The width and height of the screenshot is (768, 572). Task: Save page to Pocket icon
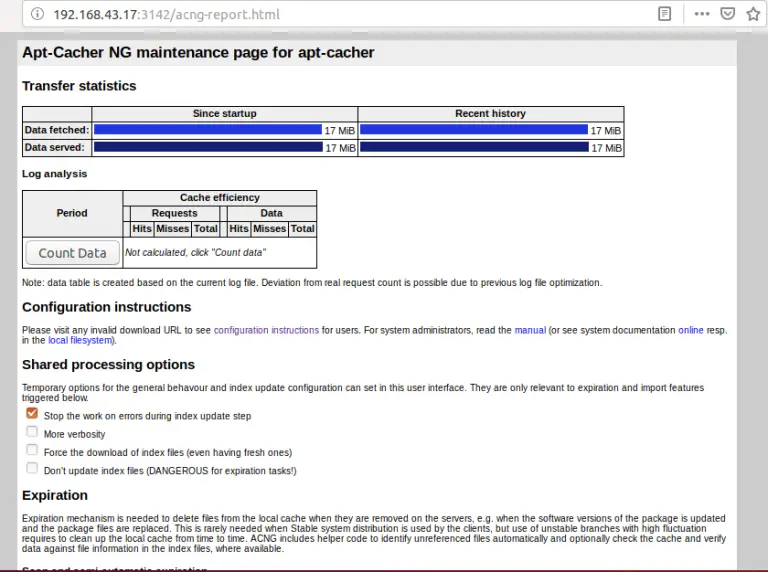click(x=728, y=14)
